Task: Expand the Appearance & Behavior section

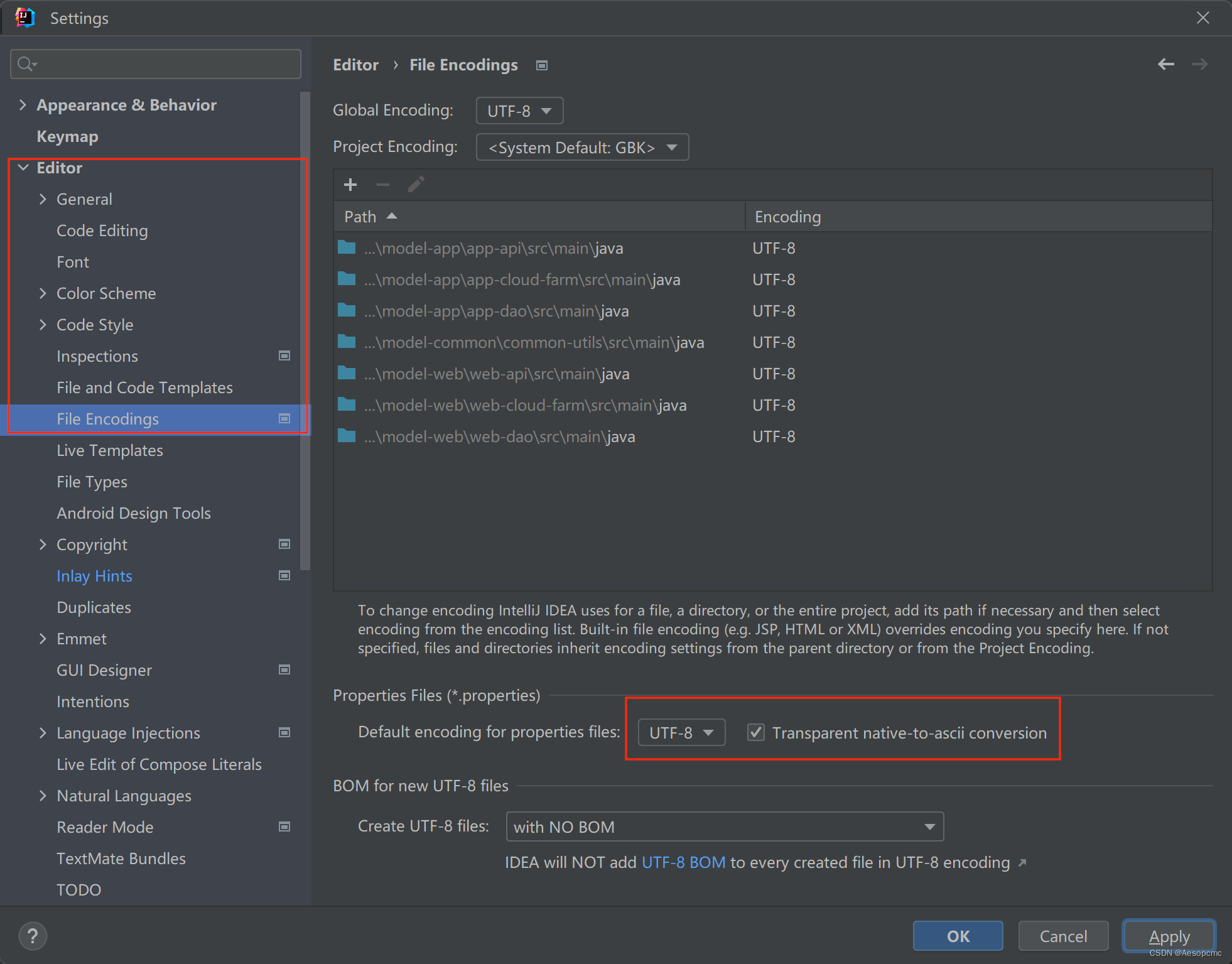Action: click(x=23, y=105)
